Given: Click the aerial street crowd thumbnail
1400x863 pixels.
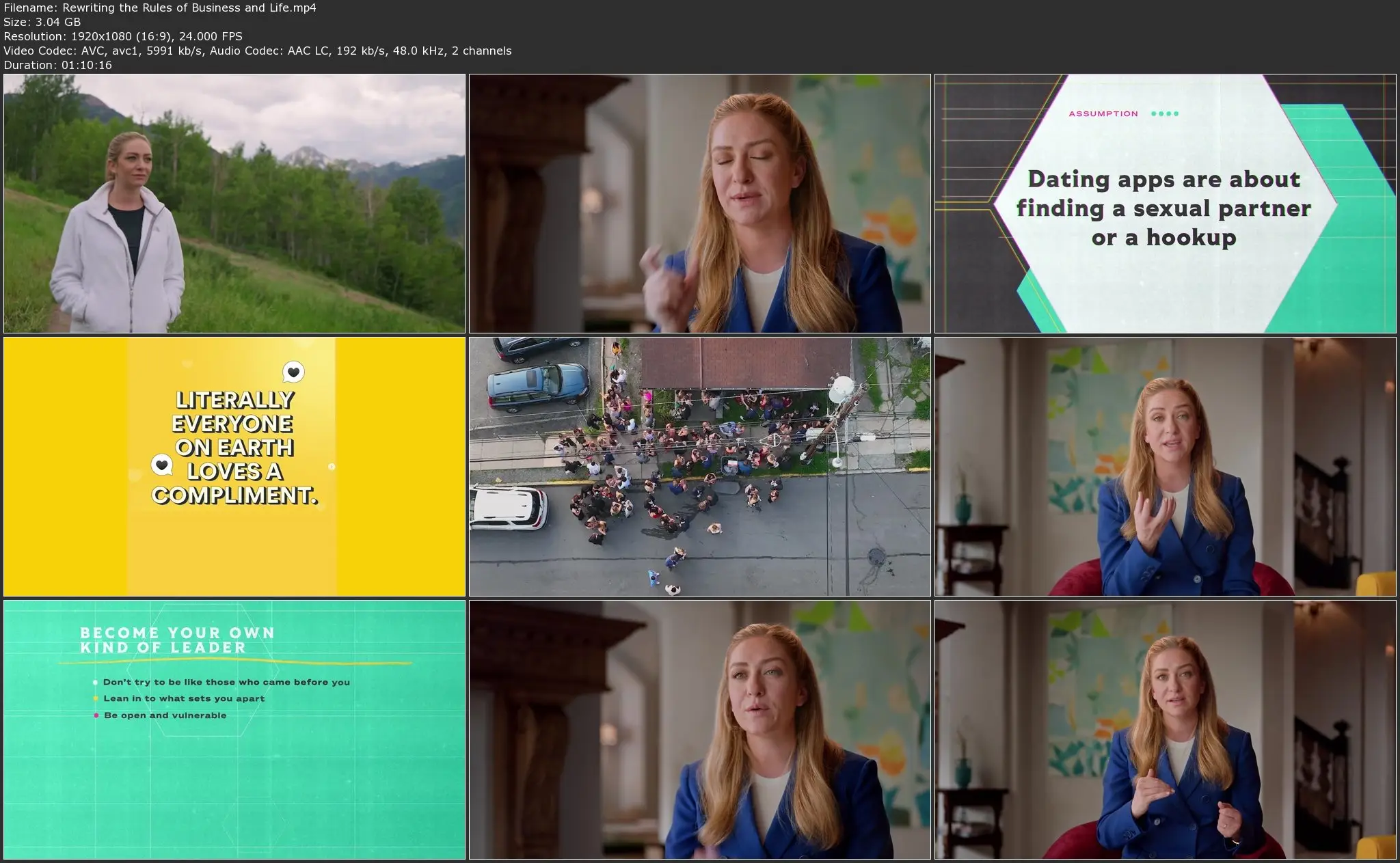Looking at the screenshot, I should coord(700,467).
